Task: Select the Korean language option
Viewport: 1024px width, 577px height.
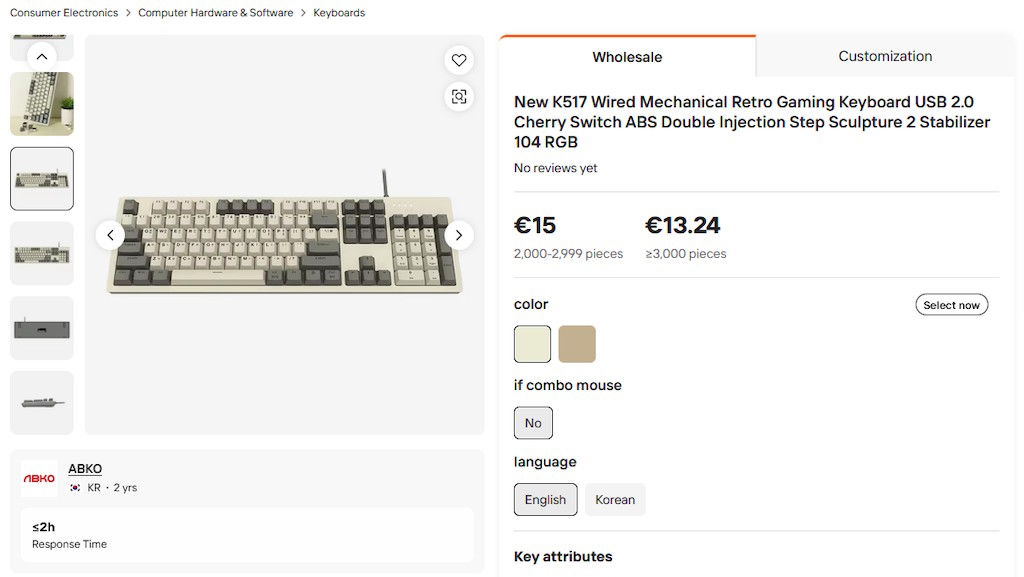Action: point(615,499)
